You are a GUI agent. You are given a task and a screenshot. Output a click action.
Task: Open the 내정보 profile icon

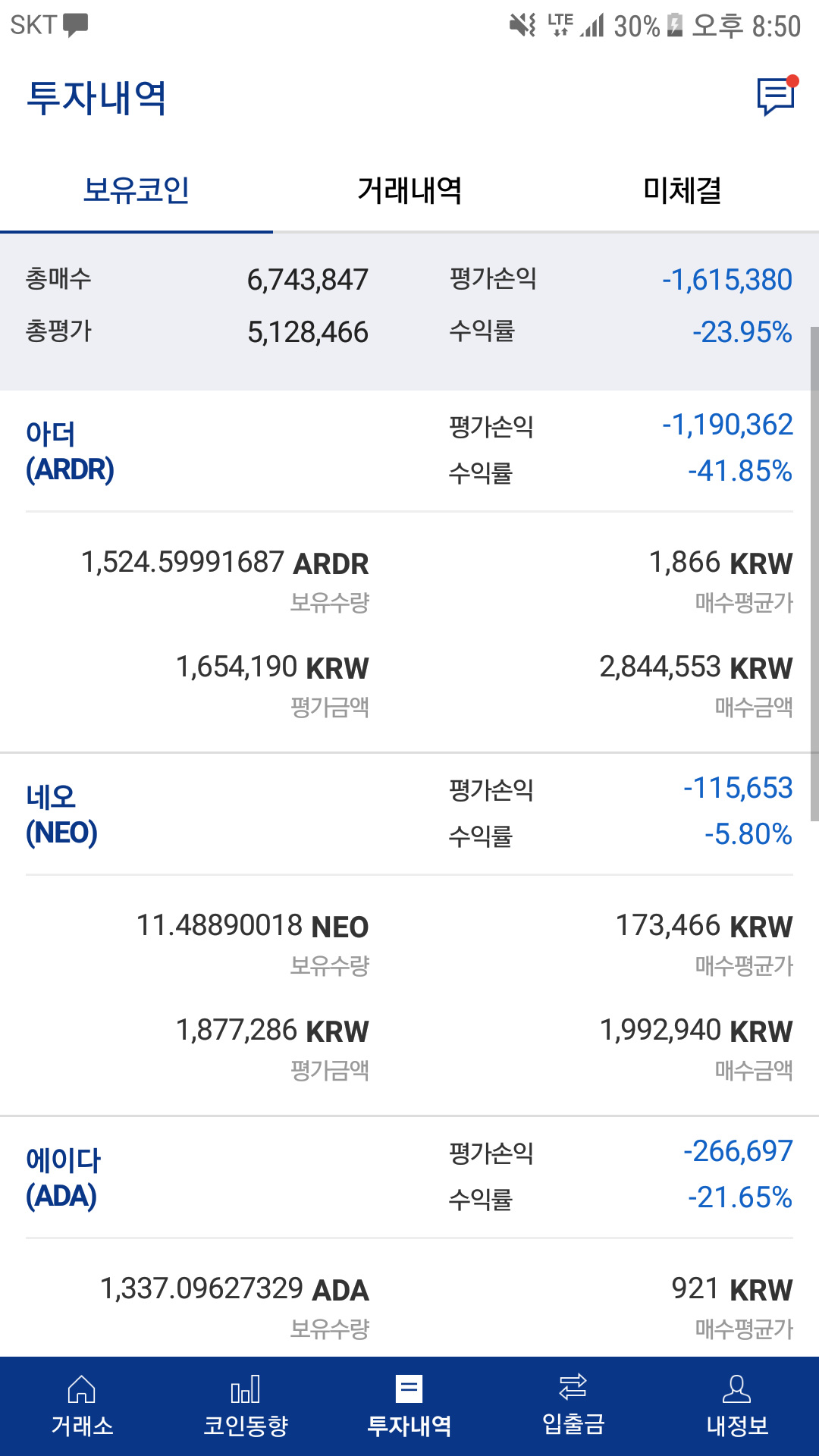coord(737,1390)
